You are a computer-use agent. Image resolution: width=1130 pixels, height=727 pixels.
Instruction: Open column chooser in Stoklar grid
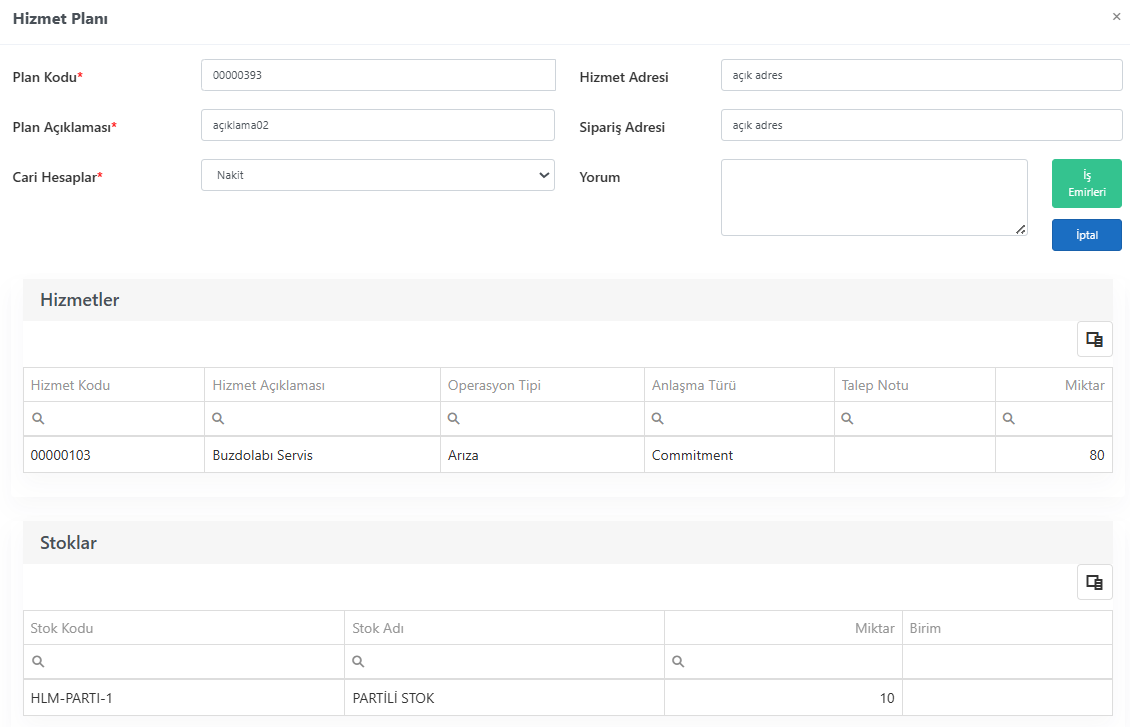point(1095,582)
